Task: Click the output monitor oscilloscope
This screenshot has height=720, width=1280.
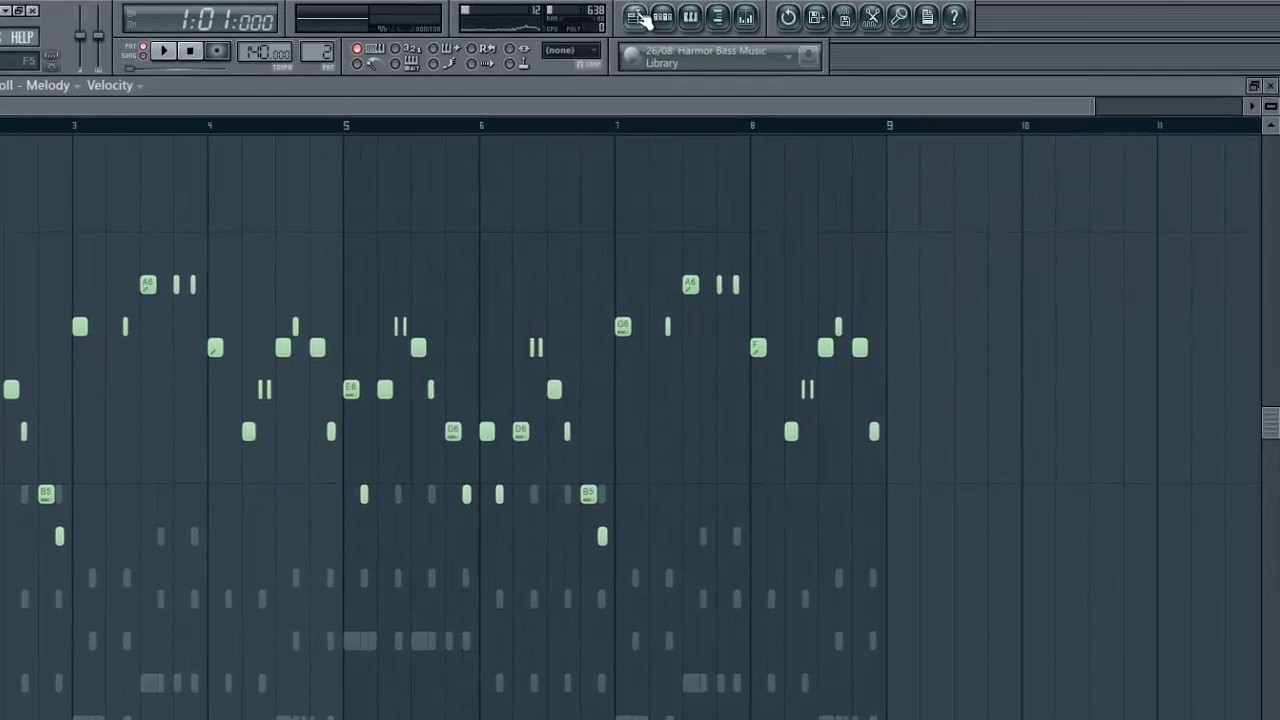Action: (368, 19)
